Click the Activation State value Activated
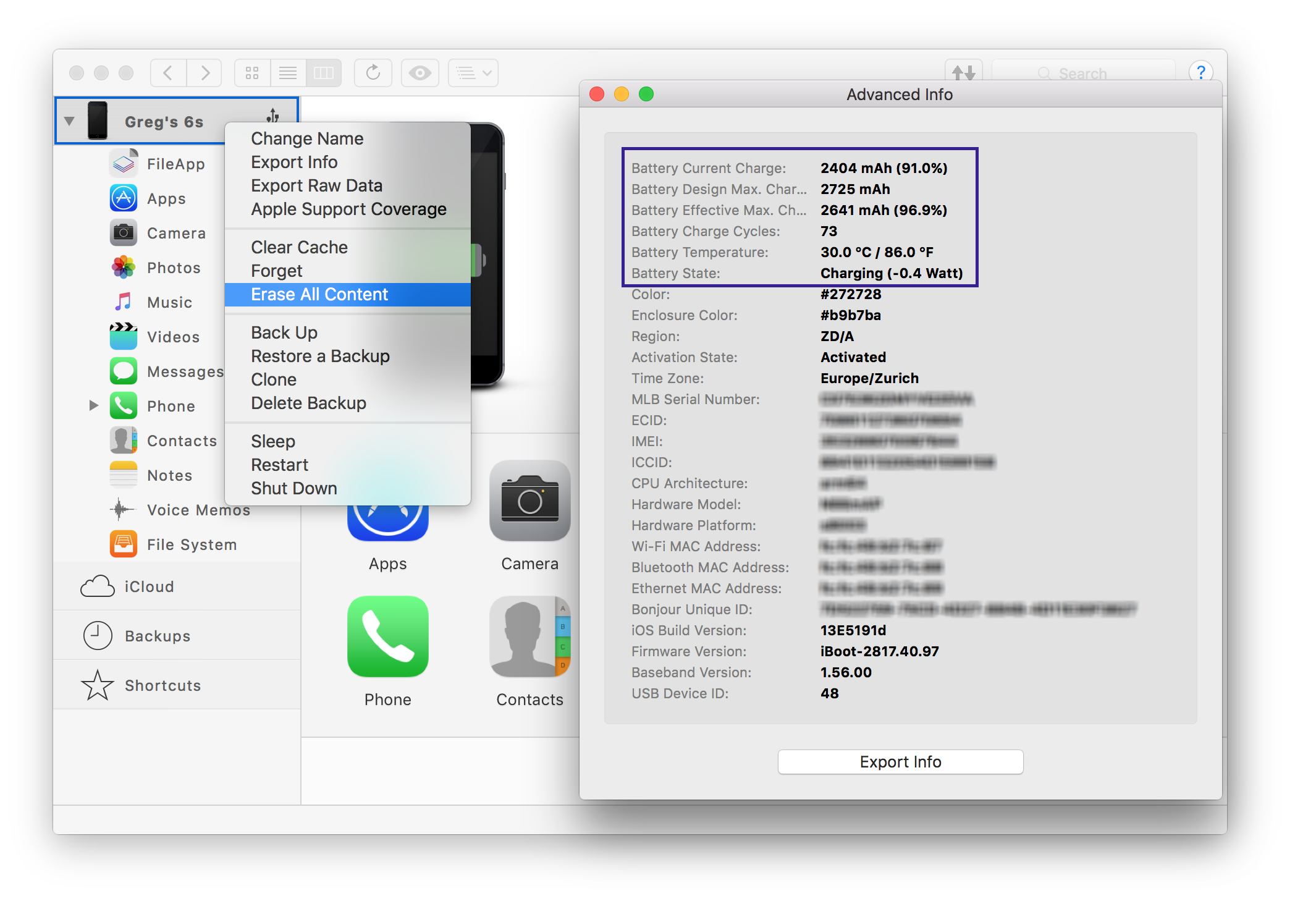This screenshot has height=917, width=1316. 853,357
